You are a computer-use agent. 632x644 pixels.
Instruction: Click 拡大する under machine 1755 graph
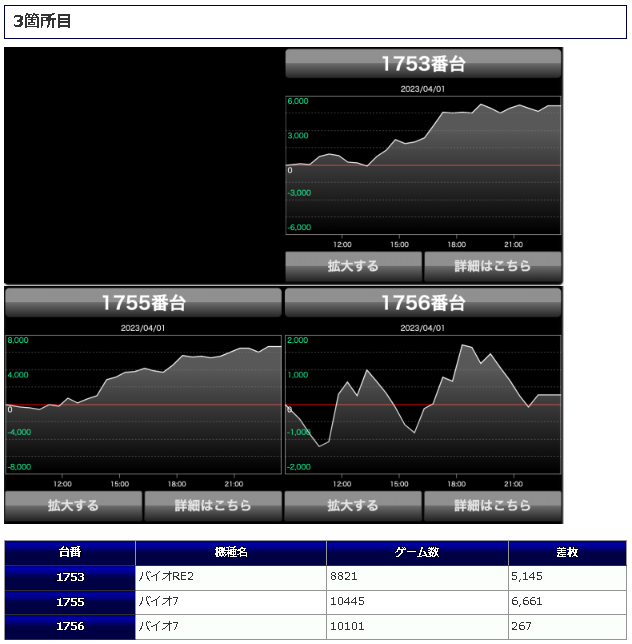[74, 506]
